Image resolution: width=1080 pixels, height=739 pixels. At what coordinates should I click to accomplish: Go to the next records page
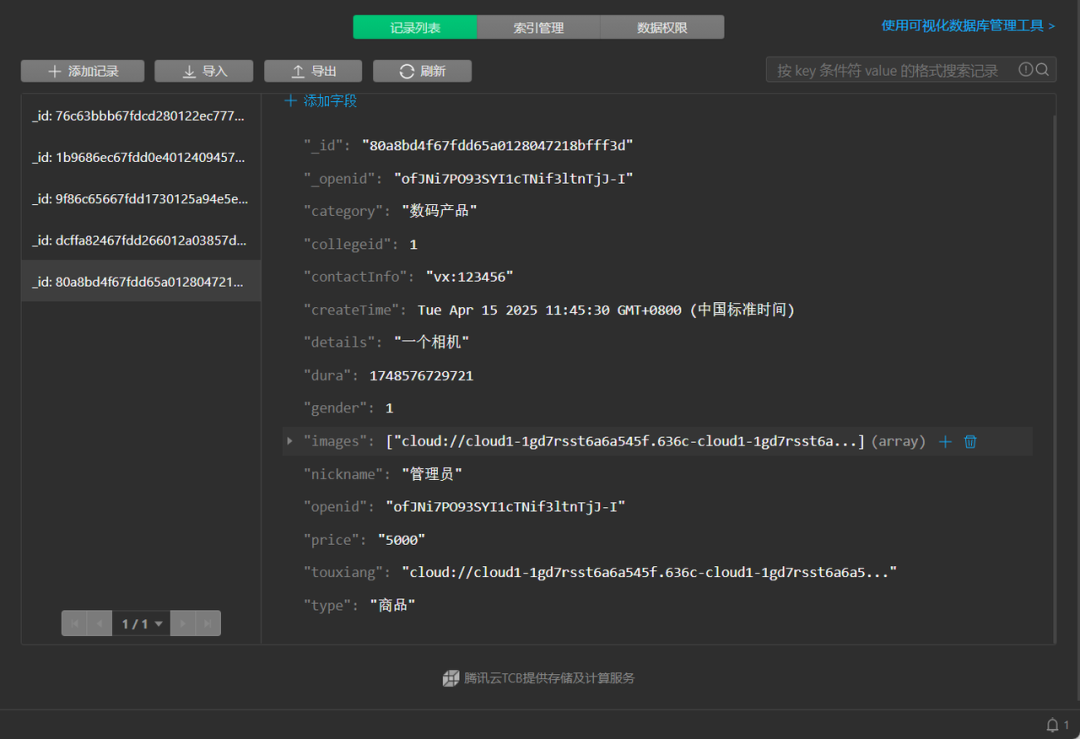pos(182,624)
